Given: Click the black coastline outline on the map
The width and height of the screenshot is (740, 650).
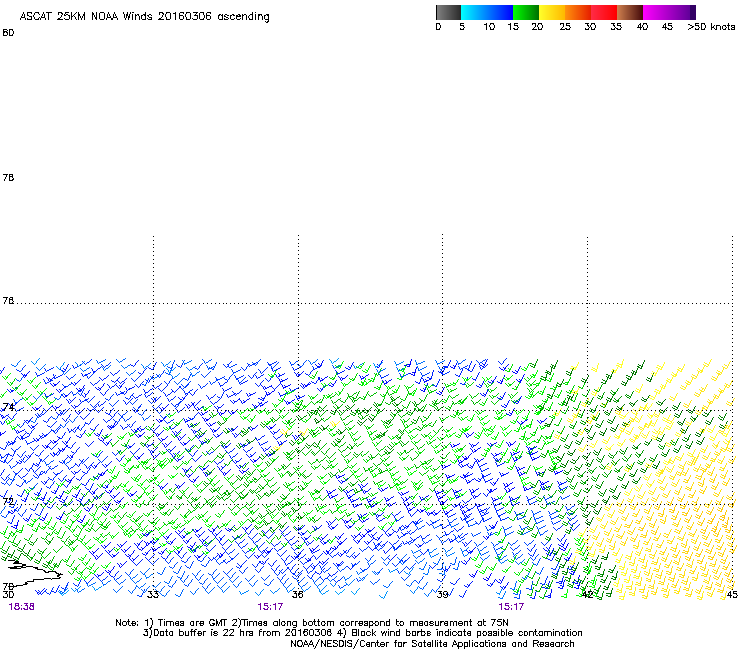Looking at the screenshot, I should pyautogui.click(x=35, y=572).
